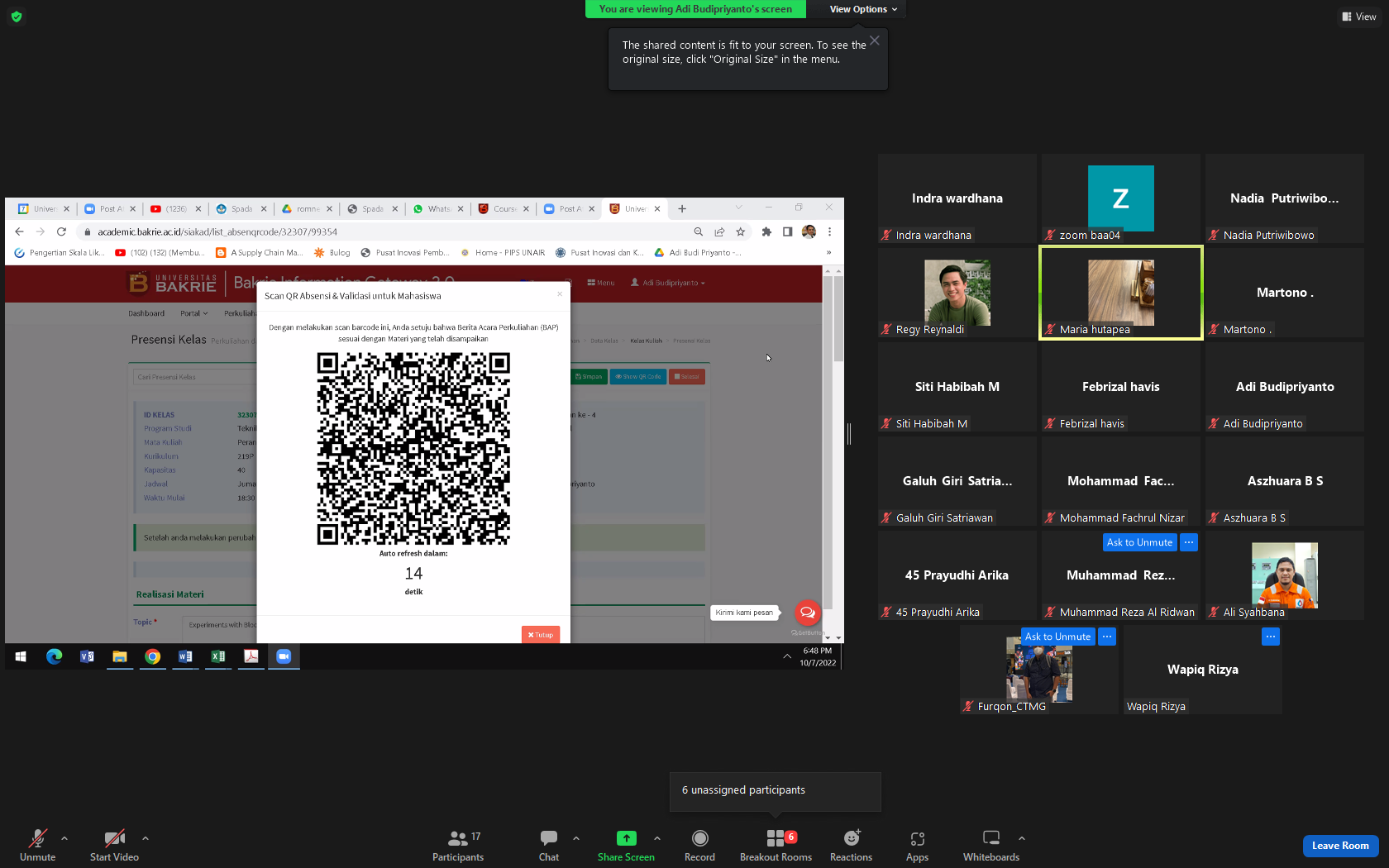Switch to the YouTube (1236) tab

click(176, 209)
